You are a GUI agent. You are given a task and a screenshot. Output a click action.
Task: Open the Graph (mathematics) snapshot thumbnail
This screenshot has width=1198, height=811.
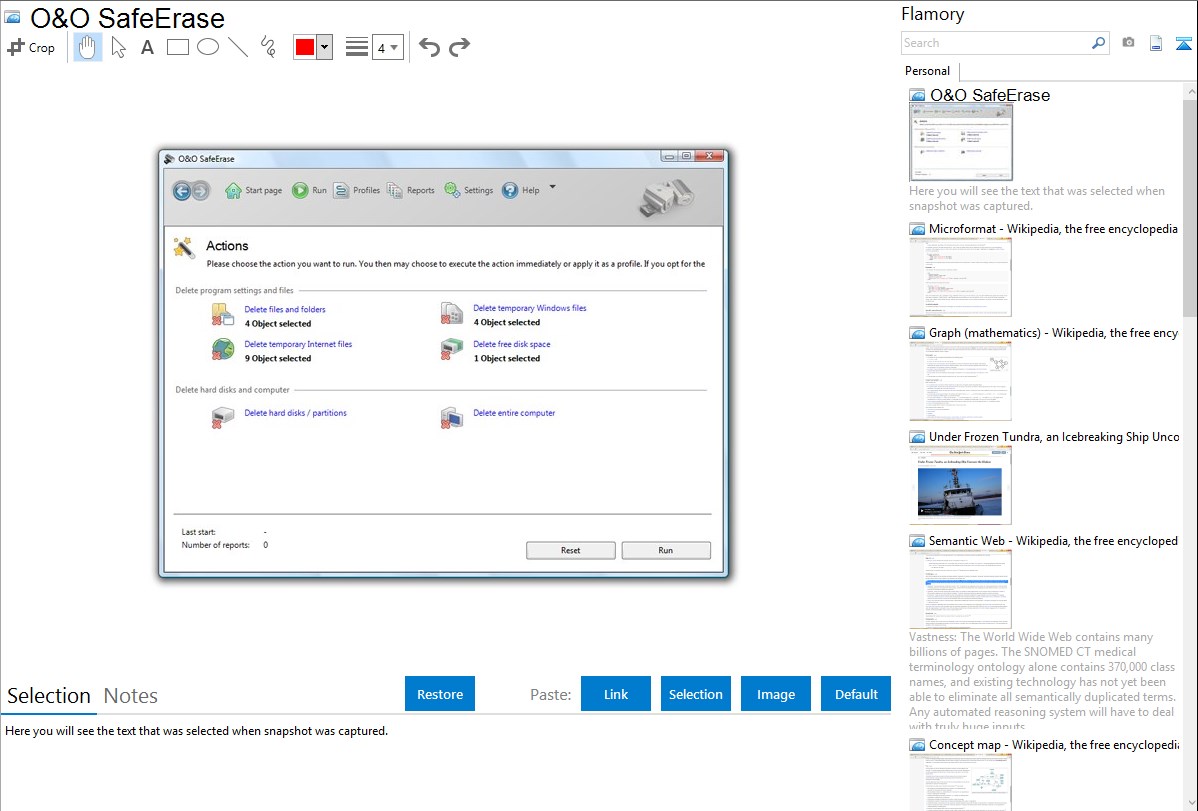(x=960, y=381)
